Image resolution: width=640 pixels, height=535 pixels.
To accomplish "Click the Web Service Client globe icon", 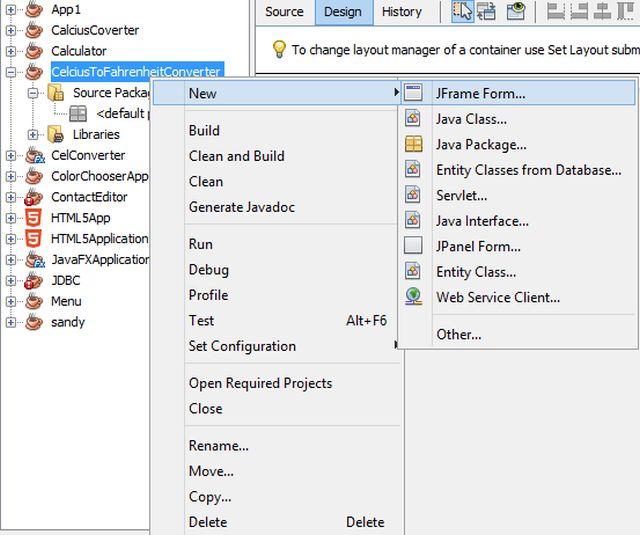I will pos(413,297).
